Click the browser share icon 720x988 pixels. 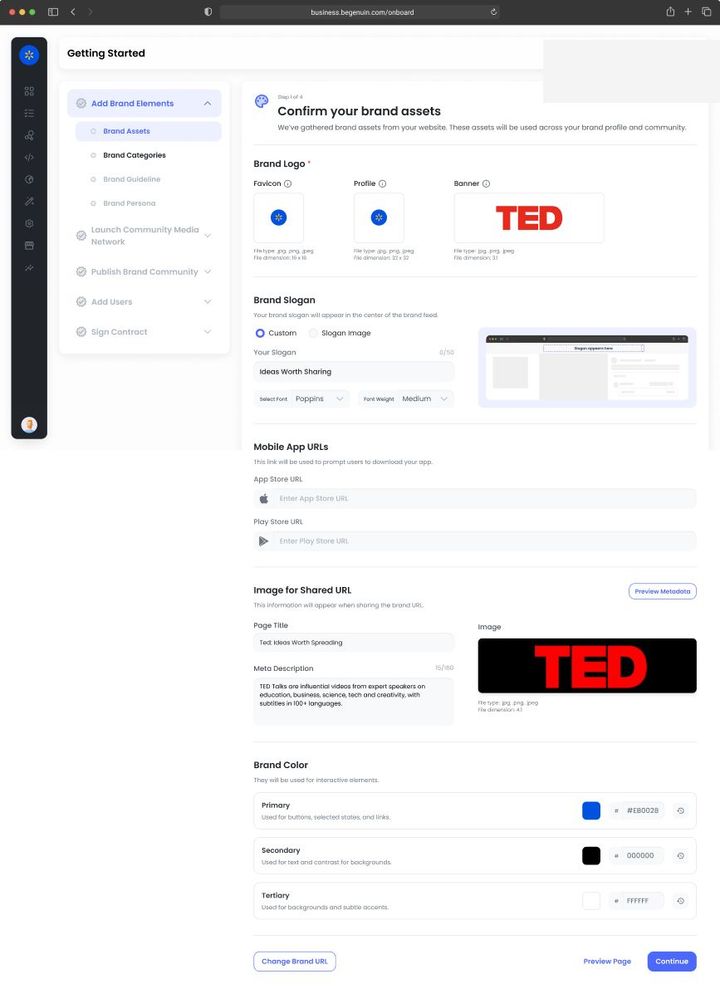click(670, 12)
